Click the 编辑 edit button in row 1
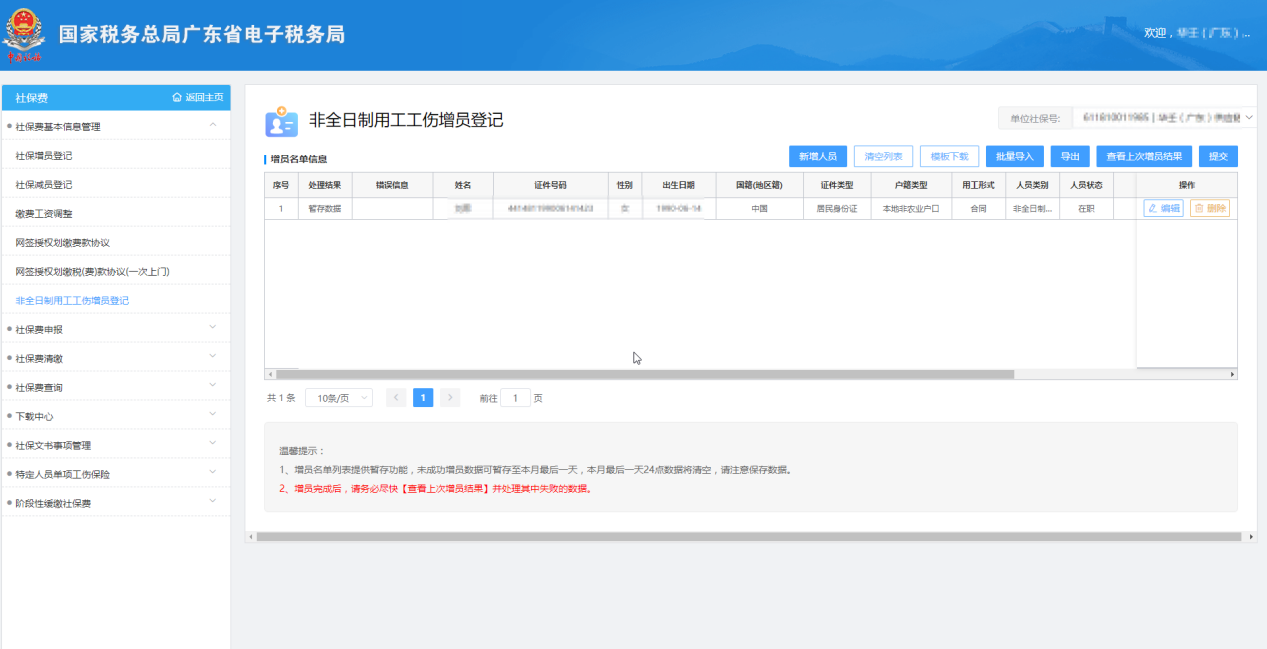This screenshot has width=1267, height=649. tap(1163, 208)
